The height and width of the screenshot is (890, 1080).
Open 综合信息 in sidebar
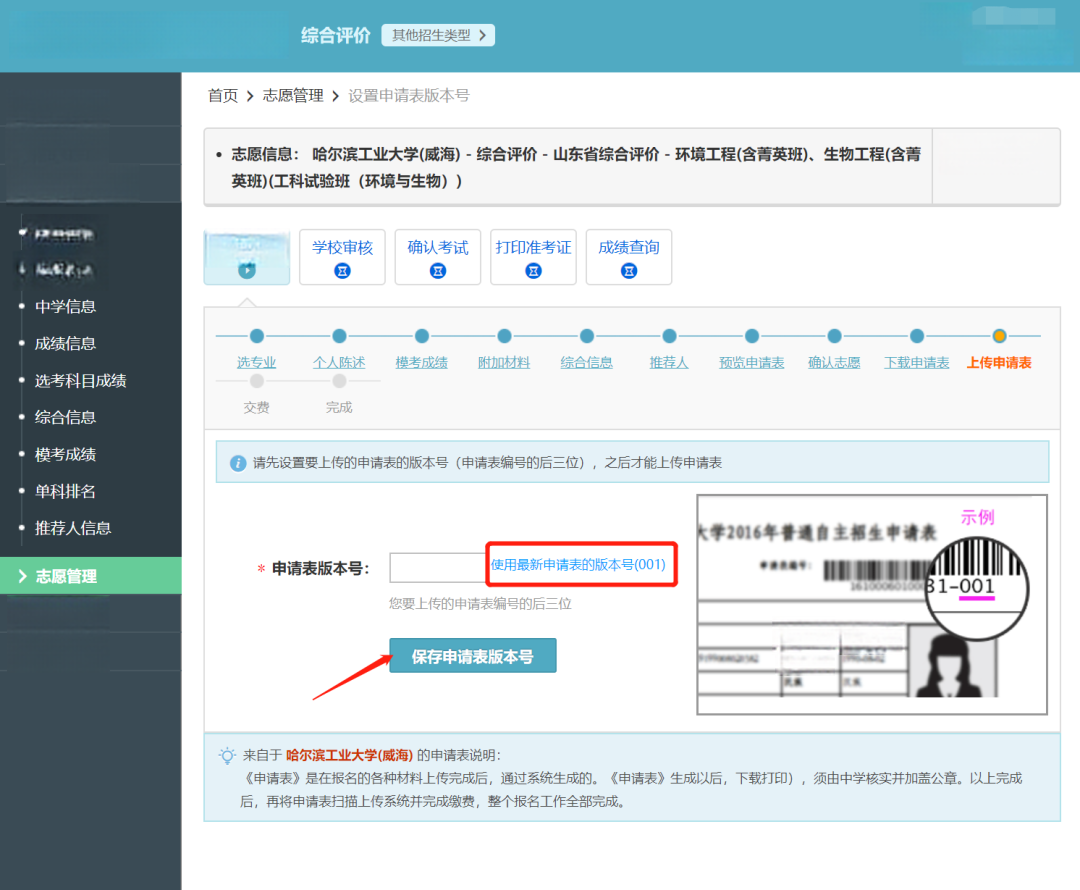pyautogui.click(x=65, y=417)
